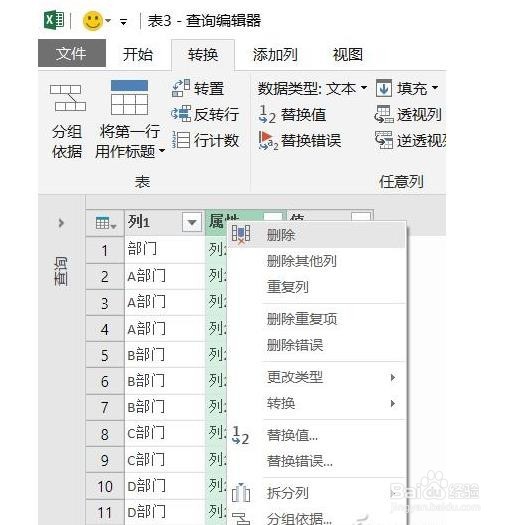Click the 替换值 icon in context menu
The image size is (509, 525).
[x=240, y=436]
